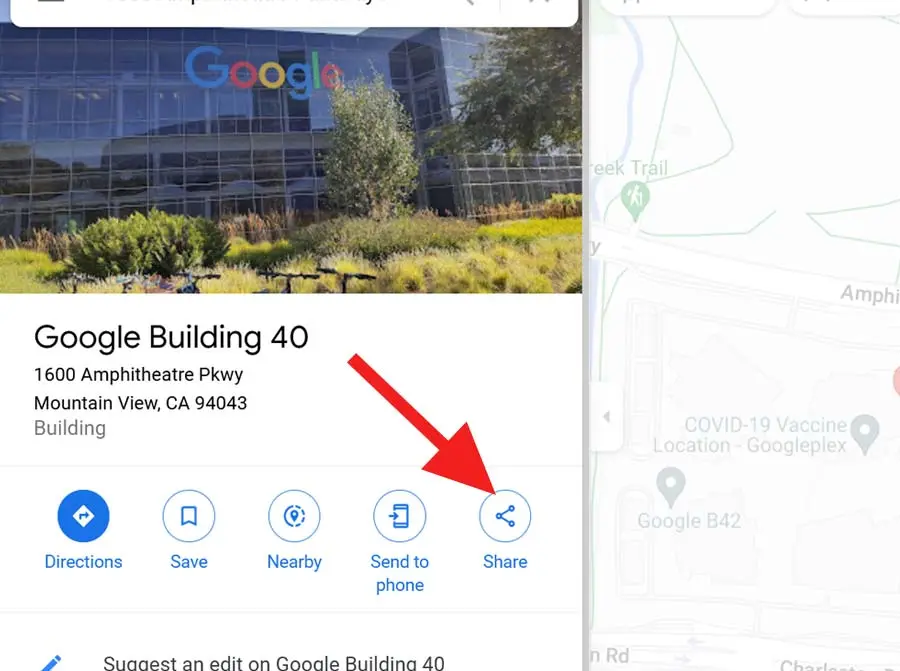Click the blue Directions icon
The height and width of the screenshot is (671, 900).
pos(83,515)
